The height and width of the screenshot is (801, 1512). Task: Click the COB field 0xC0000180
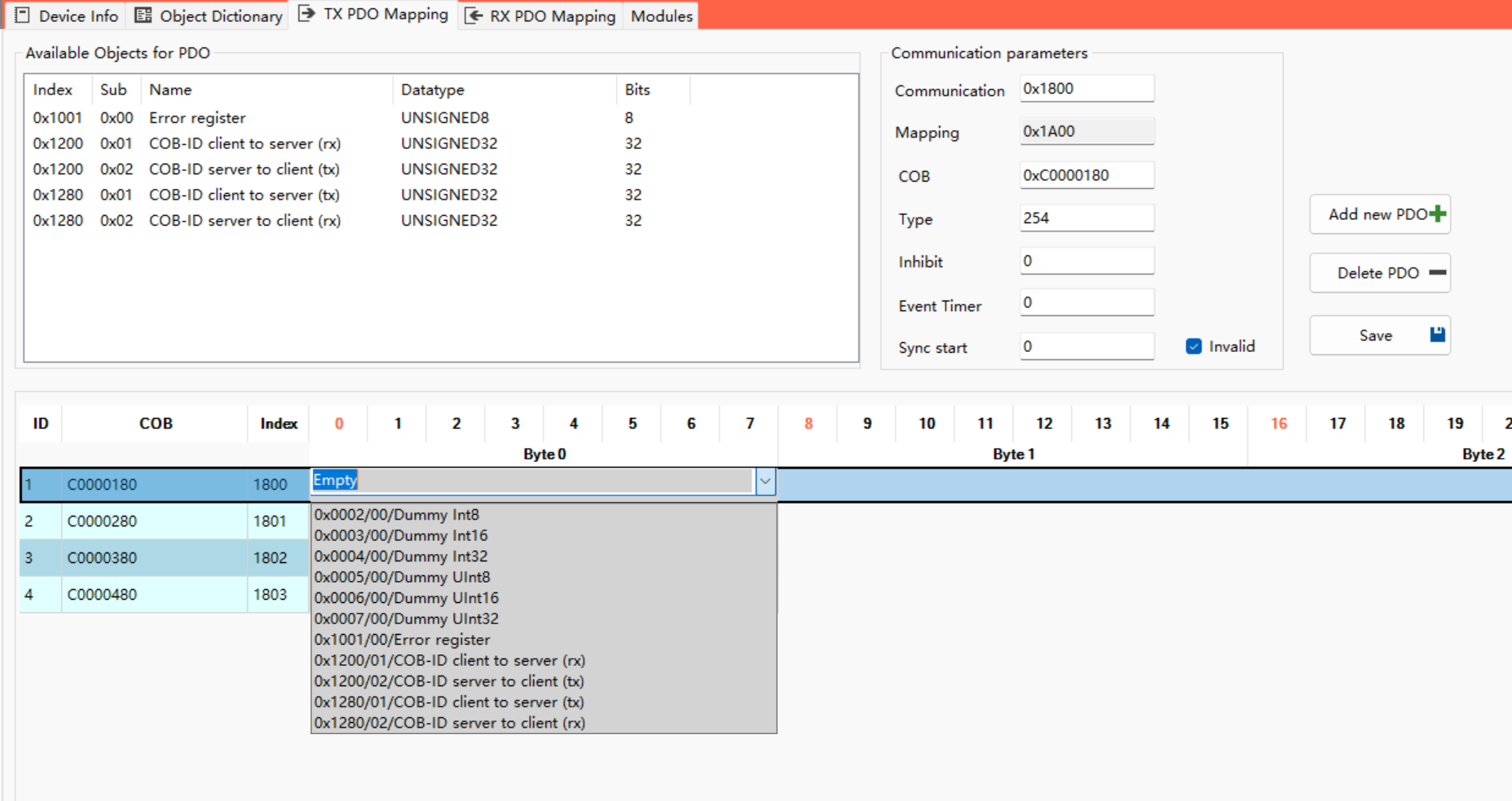1087,175
